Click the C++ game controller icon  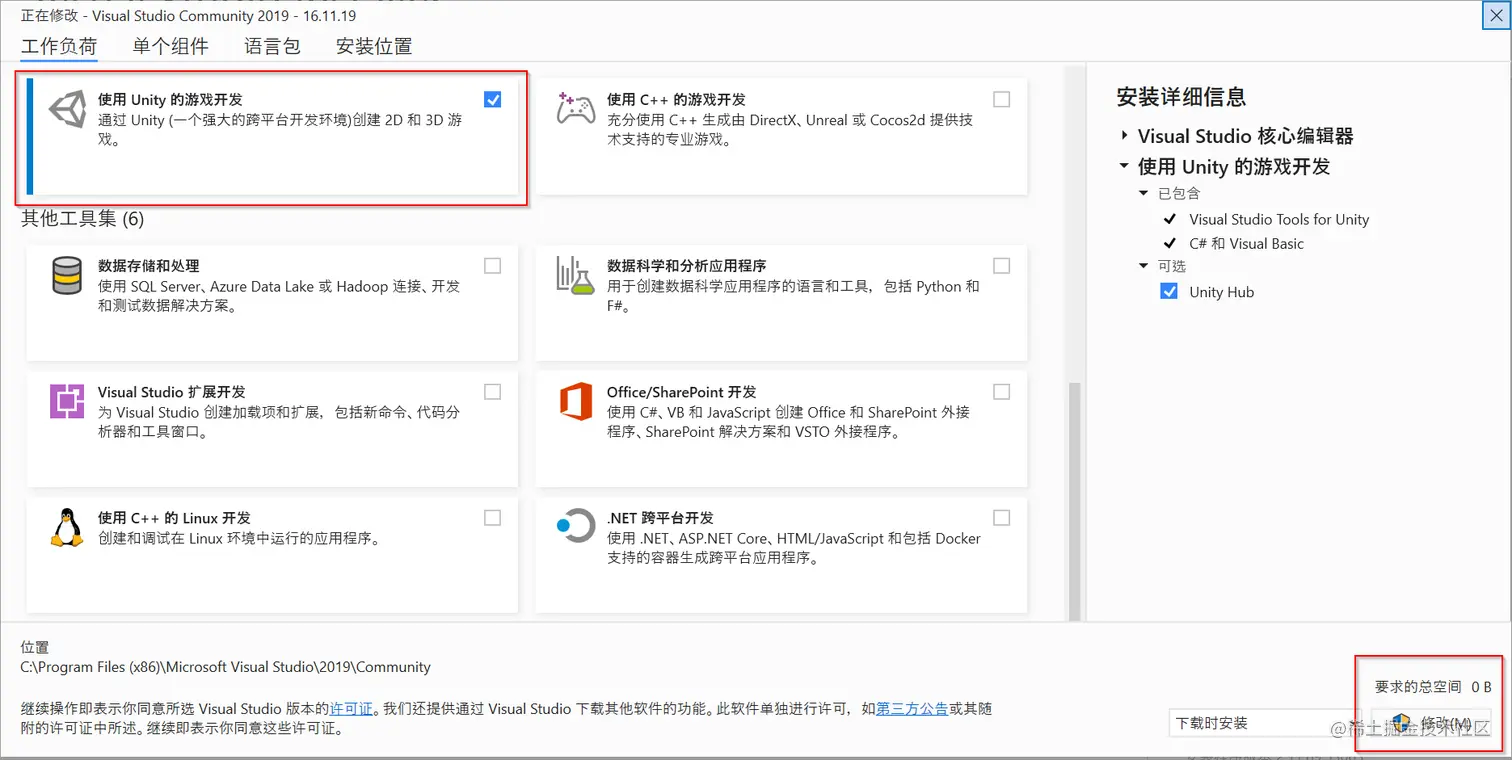tap(576, 108)
